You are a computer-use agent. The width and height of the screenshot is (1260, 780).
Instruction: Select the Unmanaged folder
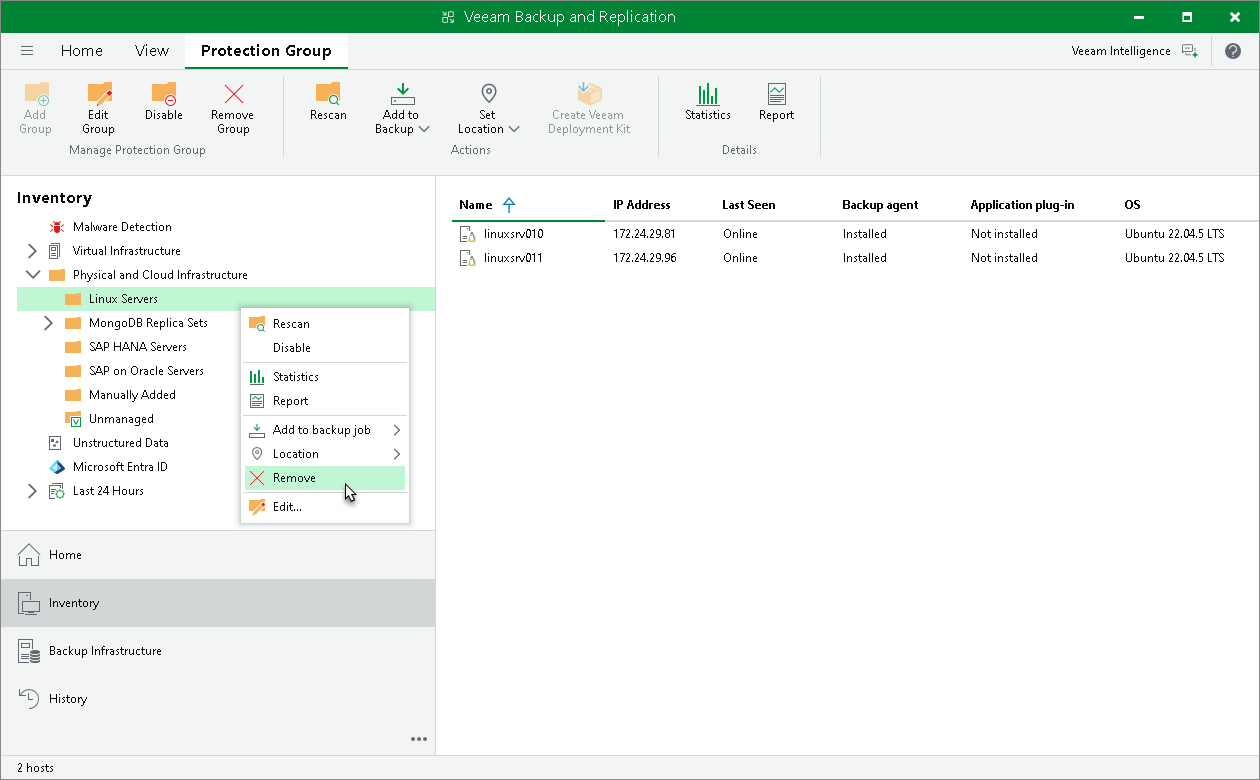121,419
